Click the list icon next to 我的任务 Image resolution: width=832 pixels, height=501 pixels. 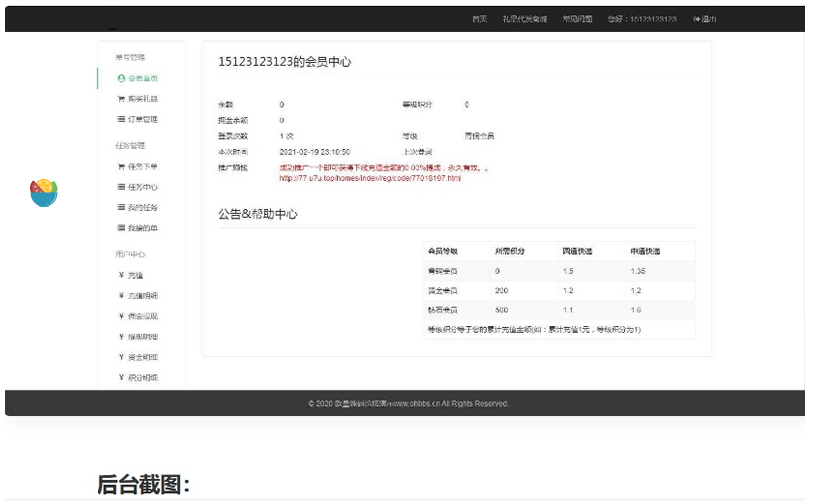point(121,208)
